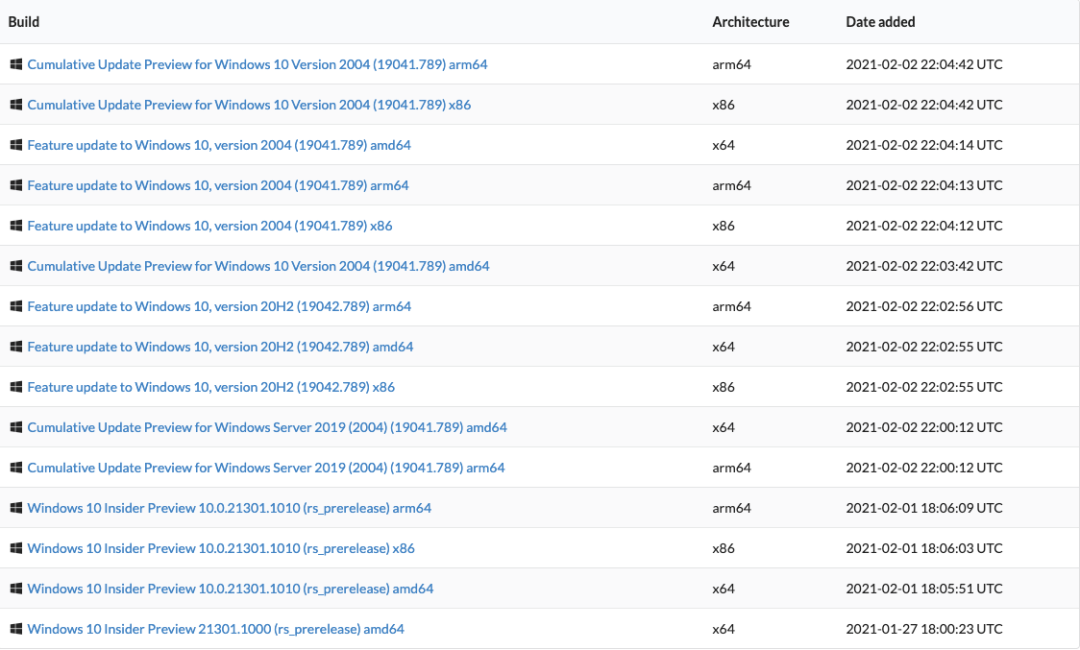Screen dimensions: 1080x650
Task: Click Windows logo icon beside Cumulative Update 2004 arm64
Action: [16, 64]
